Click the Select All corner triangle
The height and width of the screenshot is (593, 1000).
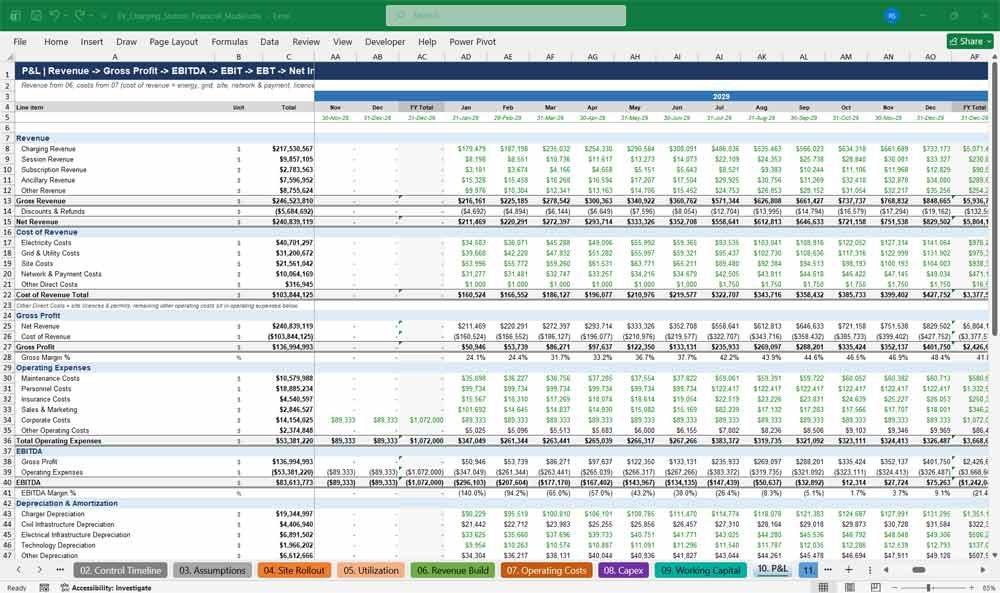(x=8, y=57)
